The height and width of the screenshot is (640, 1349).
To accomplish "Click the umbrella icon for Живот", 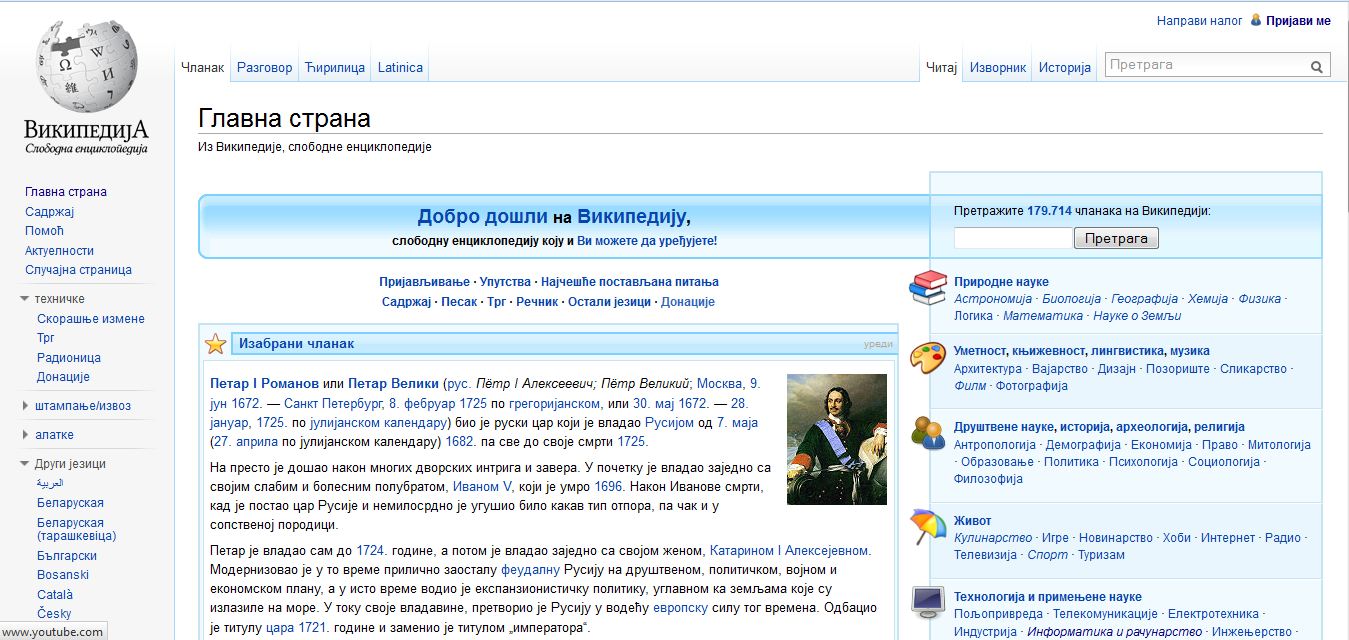I will point(928,526).
